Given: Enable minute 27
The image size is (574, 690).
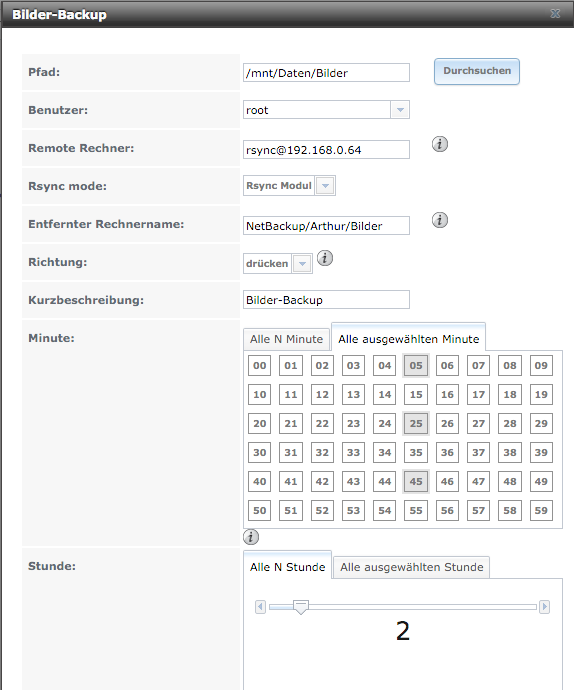Looking at the screenshot, I should [x=478, y=423].
